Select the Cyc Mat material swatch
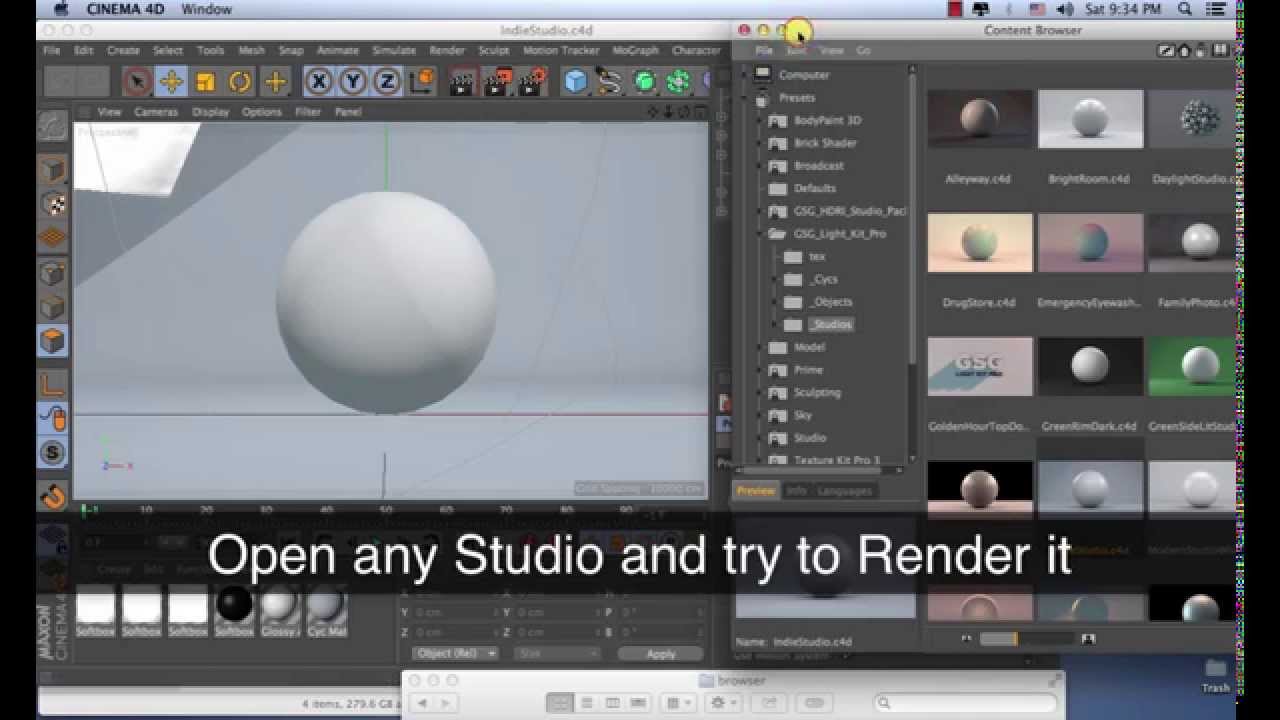 [326, 606]
